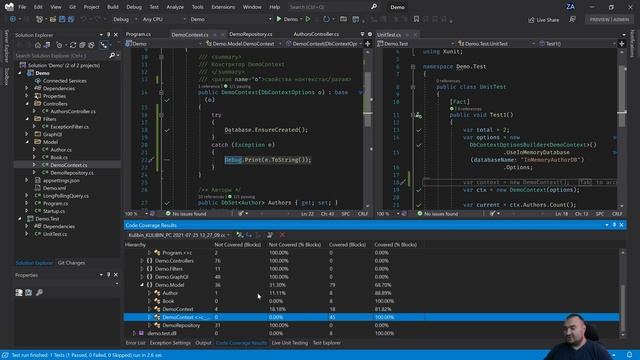Click the Property Pages wrench icon
Screen dimensions: 640x360
39,292
